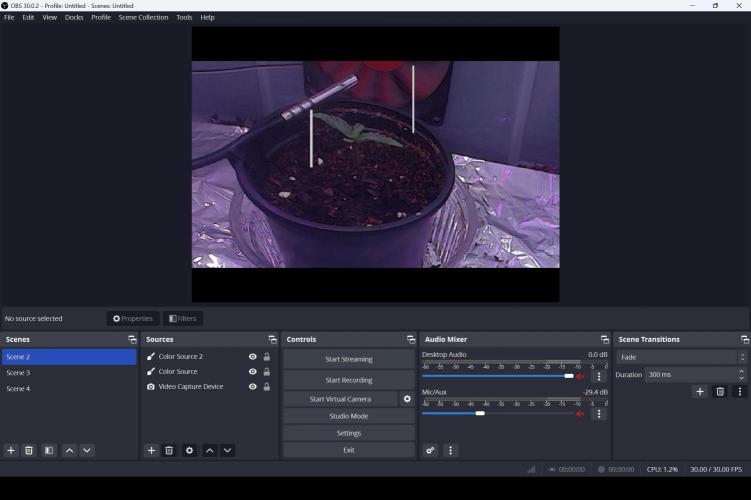751x500 pixels.
Task: Click the Start Recording button
Action: click(348, 380)
